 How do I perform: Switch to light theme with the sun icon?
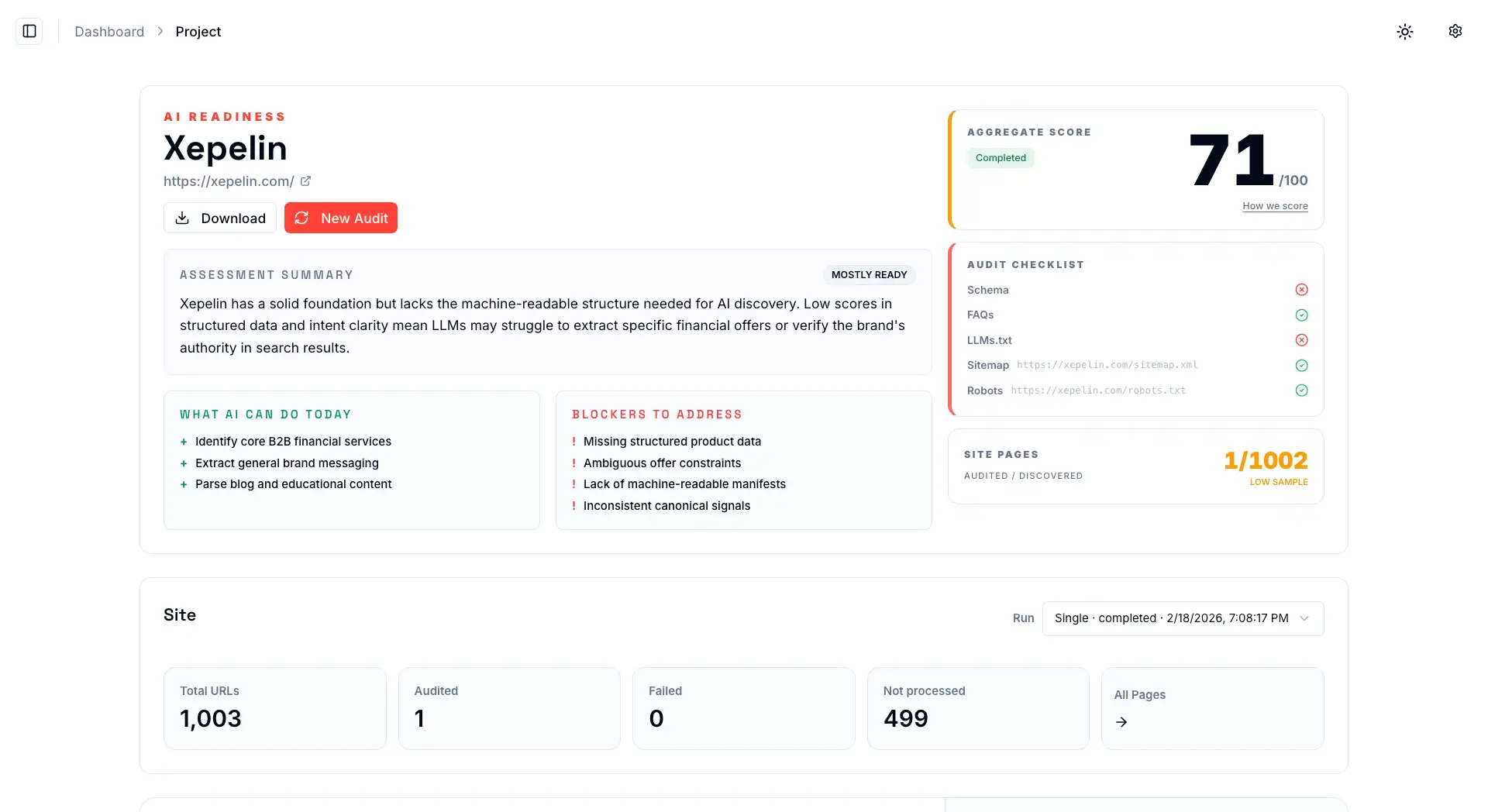coord(1405,31)
